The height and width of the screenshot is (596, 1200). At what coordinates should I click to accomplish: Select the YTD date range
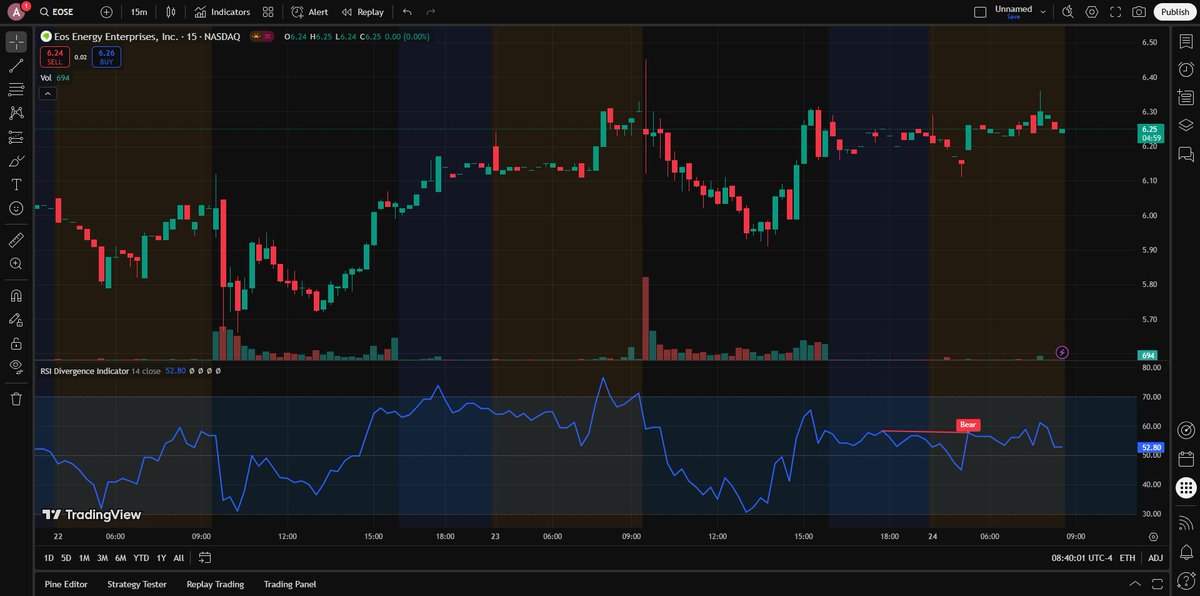pos(141,558)
